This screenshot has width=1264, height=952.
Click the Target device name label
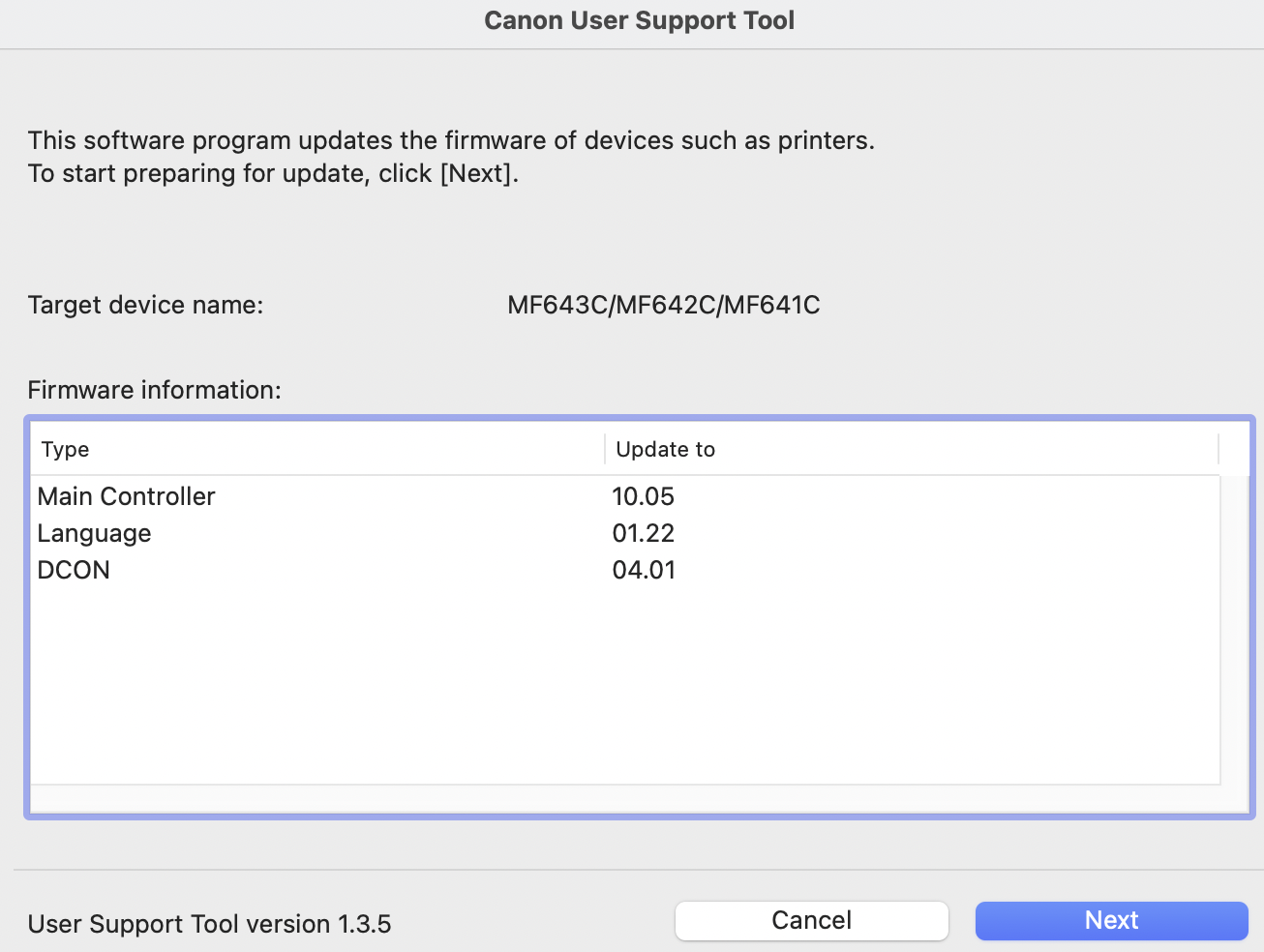pyautogui.click(x=145, y=305)
